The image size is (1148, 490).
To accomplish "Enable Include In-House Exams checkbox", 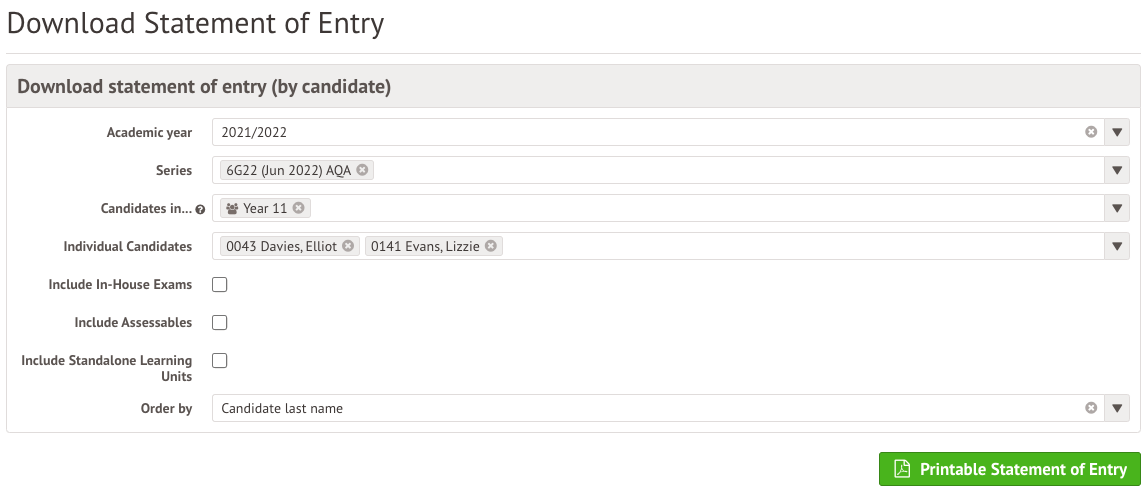I will 220,285.
